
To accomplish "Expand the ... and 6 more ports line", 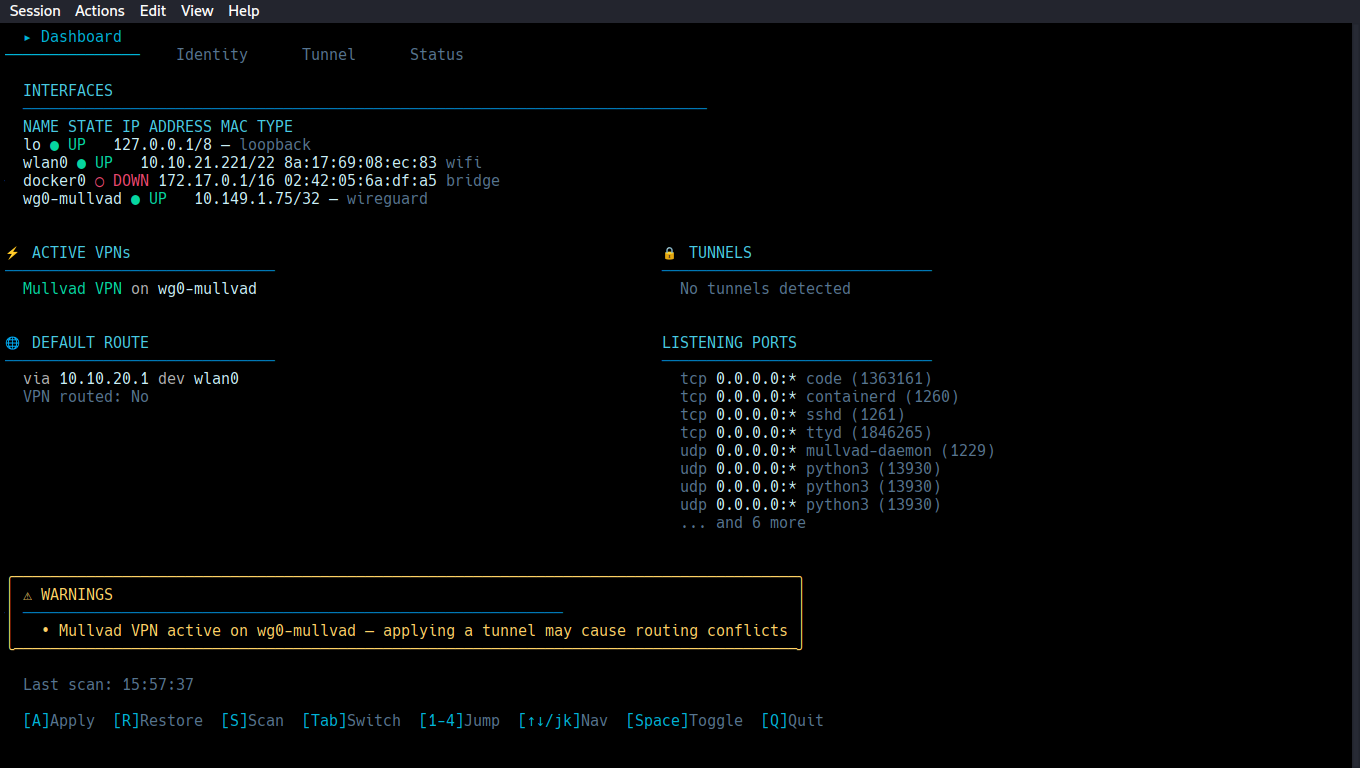I will 743,523.
